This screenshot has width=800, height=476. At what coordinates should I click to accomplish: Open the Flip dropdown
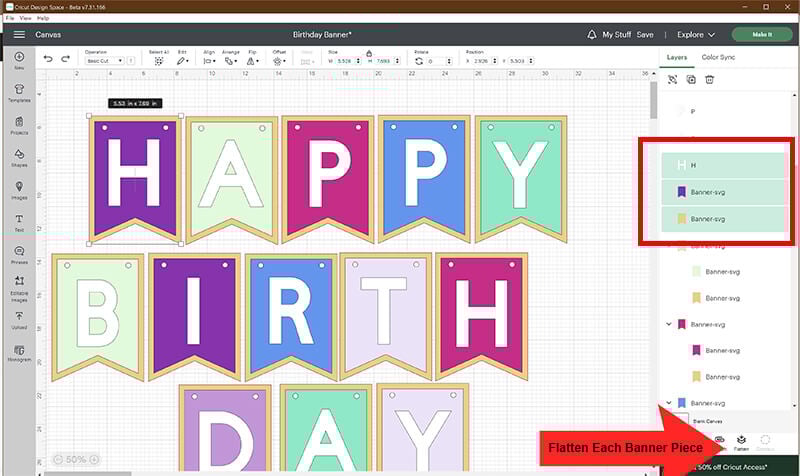pos(253,61)
